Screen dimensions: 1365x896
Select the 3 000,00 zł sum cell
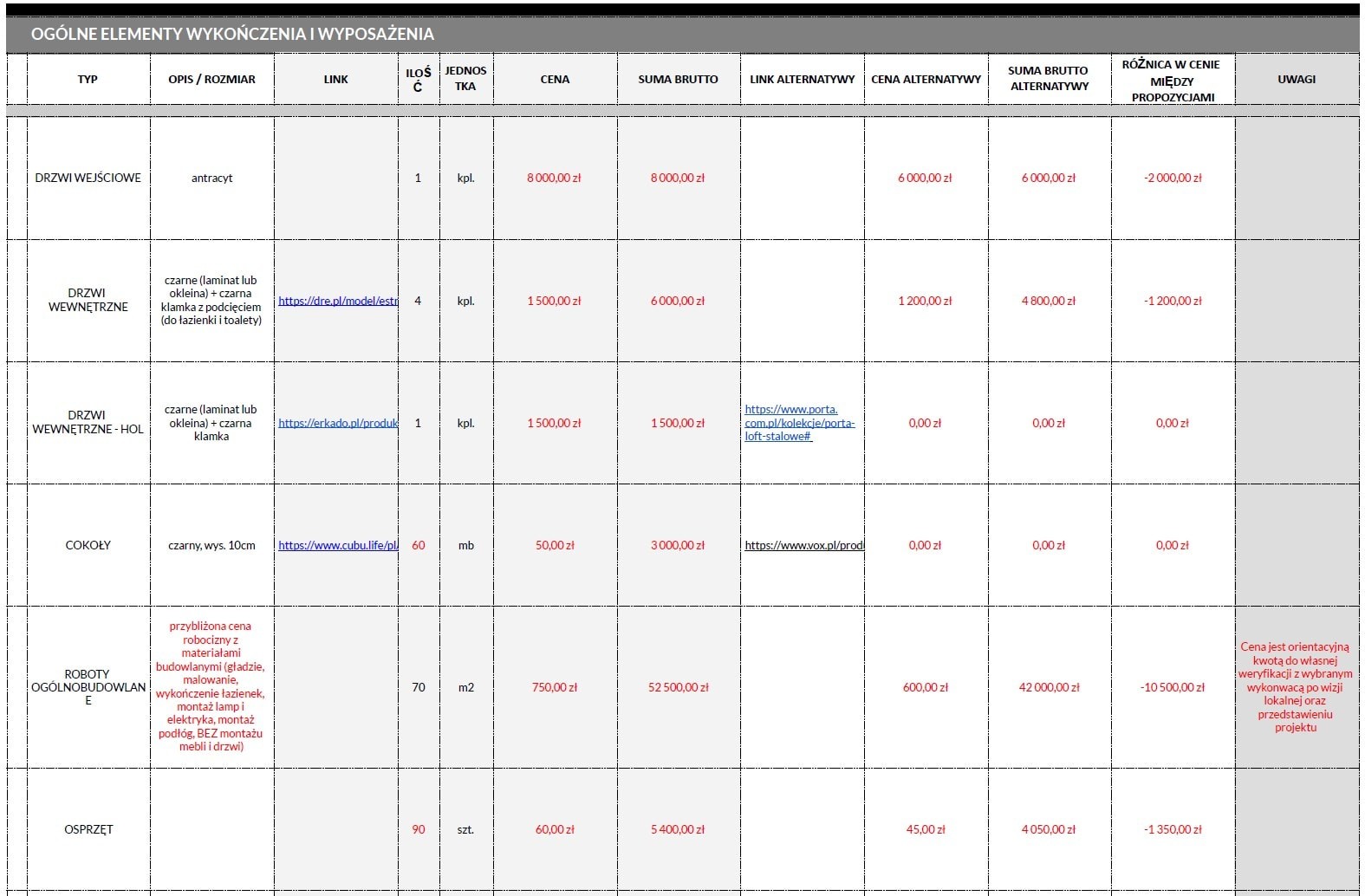tap(679, 545)
